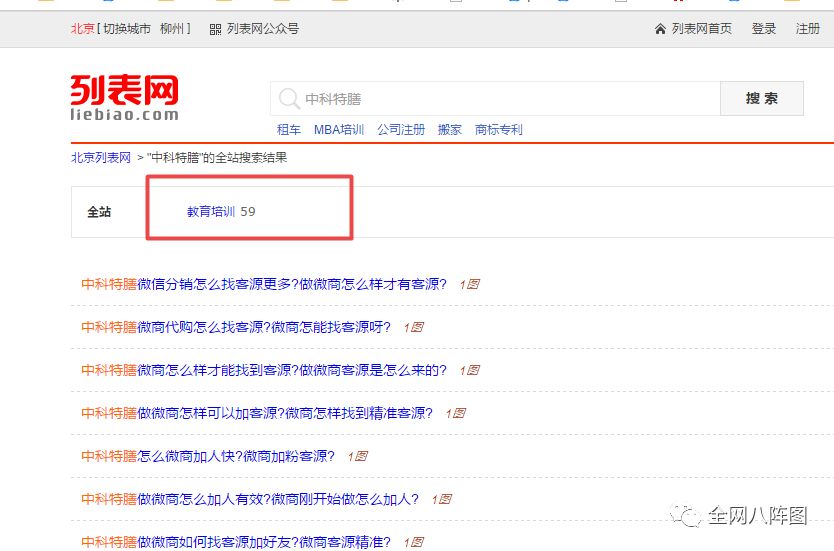Open the 注册 register link
Screen dimensions: 834x551
pos(807,29)
